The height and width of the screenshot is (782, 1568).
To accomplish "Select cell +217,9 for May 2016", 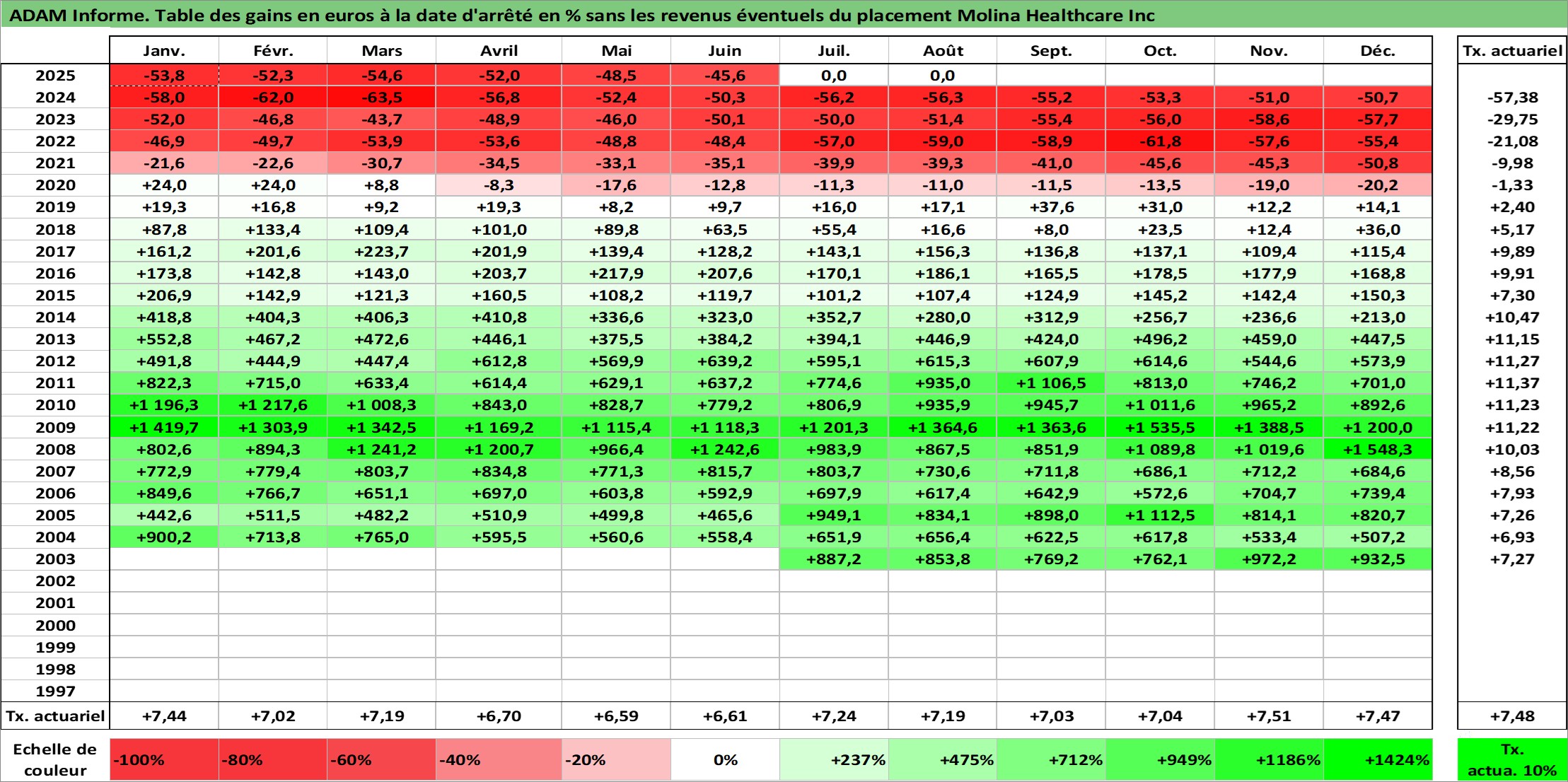I will 616,274.
